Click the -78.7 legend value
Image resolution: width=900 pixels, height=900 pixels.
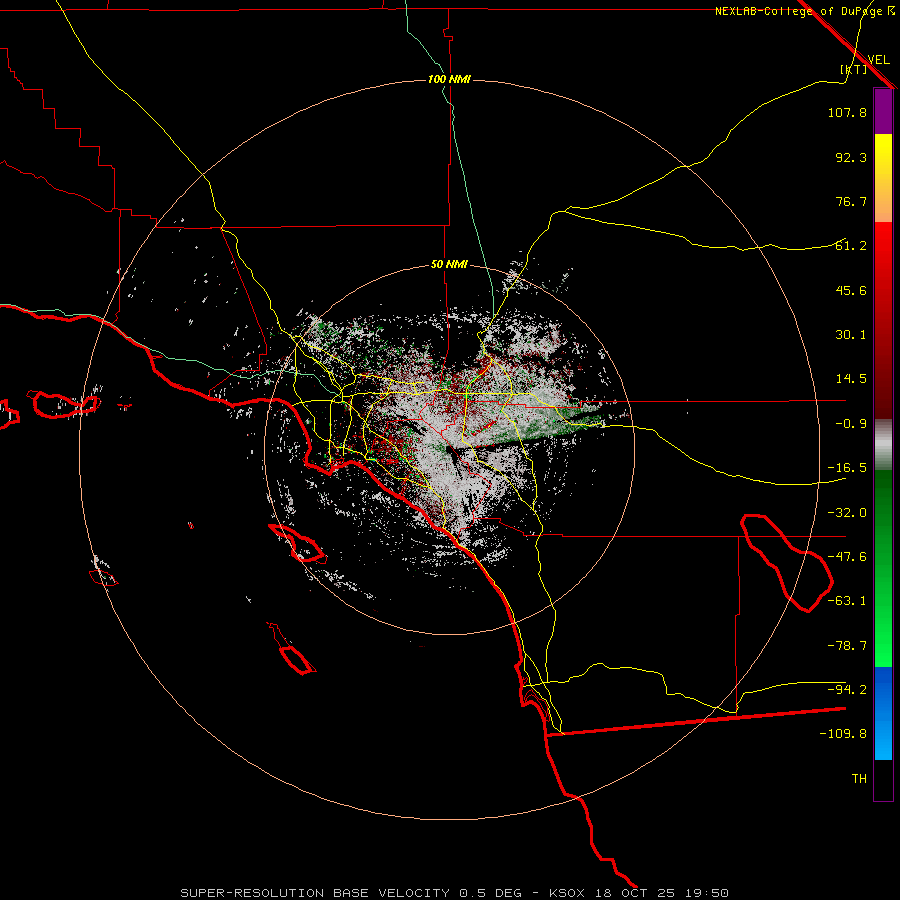(x=847, y=646)
